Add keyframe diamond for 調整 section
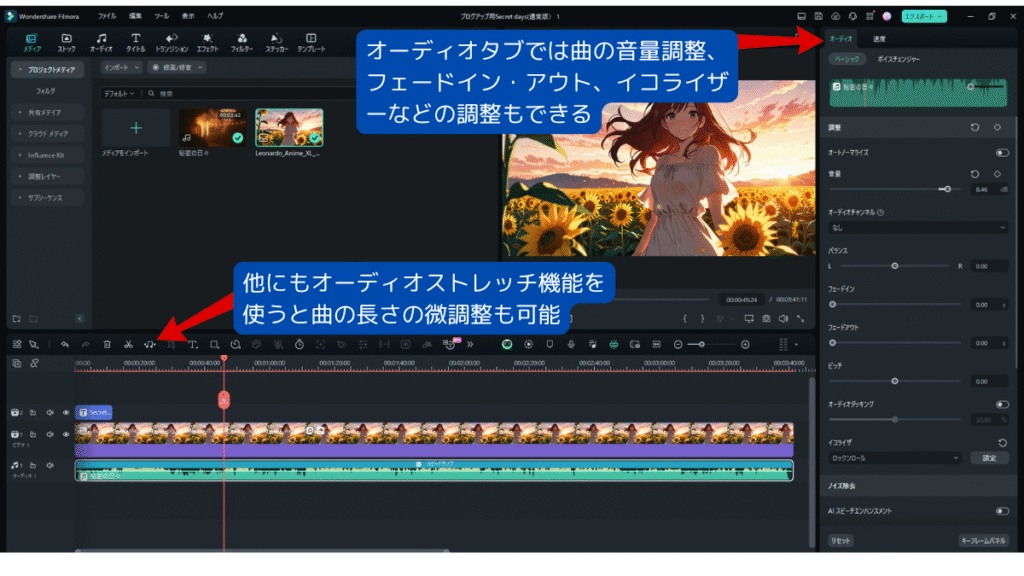This screenshot has width=1024, height=576. click(x=997, y=127)
